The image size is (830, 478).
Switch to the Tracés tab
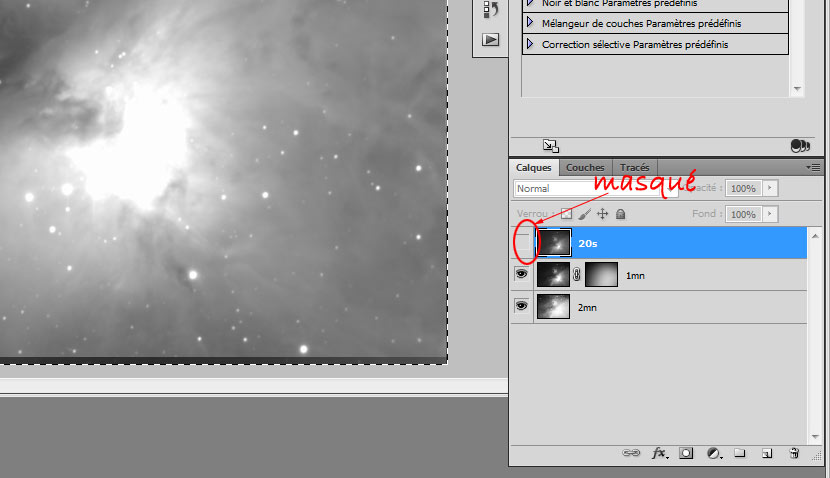point(634,167)
